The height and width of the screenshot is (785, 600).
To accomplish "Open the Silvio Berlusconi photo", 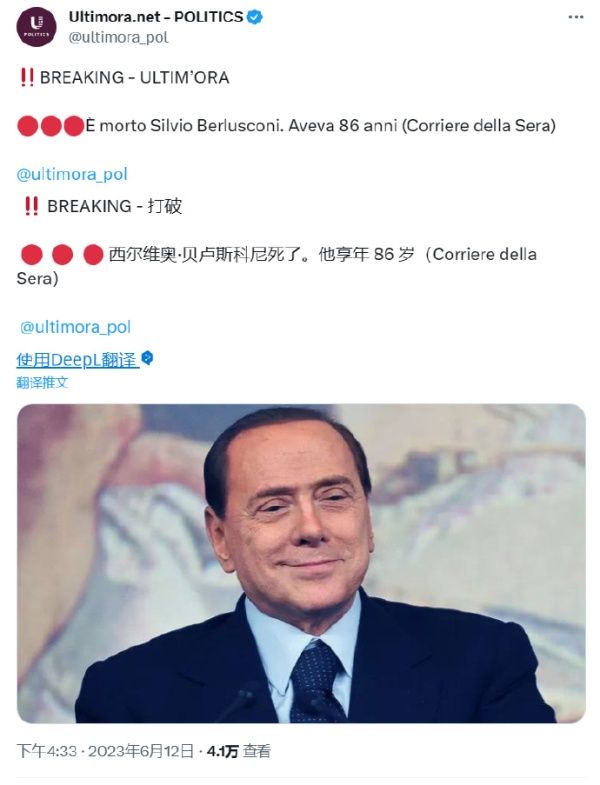I will [x=301, y=563].
